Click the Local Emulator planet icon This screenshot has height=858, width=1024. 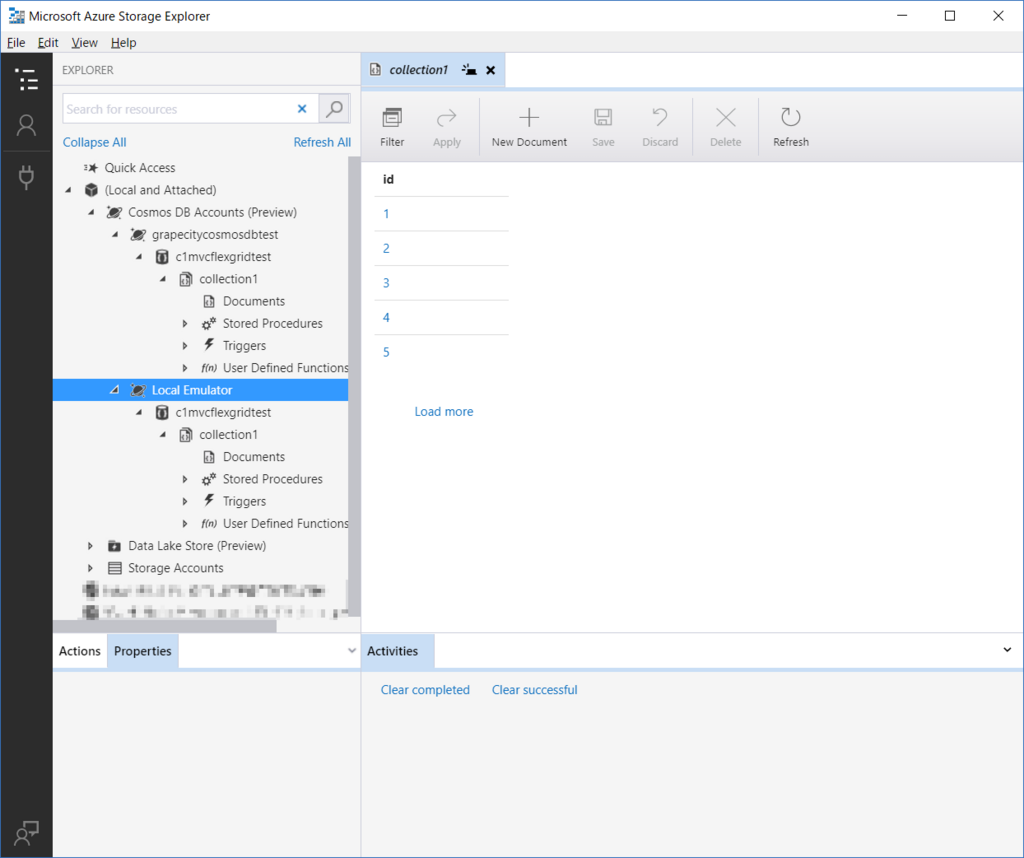coord(138,390)
